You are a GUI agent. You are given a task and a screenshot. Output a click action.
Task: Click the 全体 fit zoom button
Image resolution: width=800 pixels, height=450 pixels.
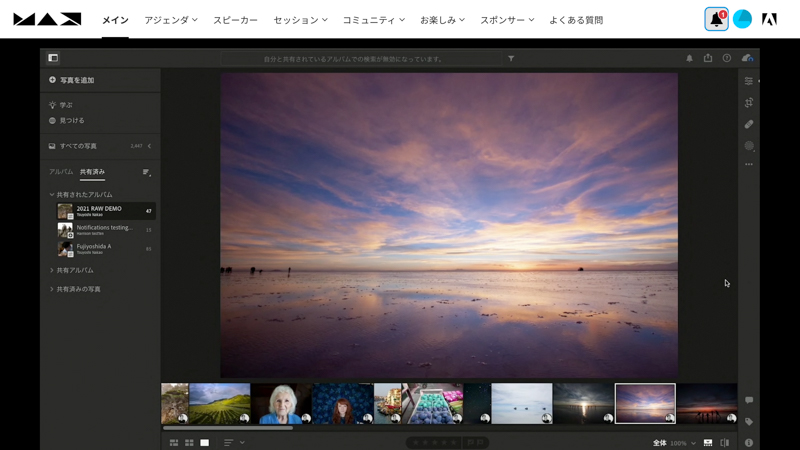click(x=660, y=443)
